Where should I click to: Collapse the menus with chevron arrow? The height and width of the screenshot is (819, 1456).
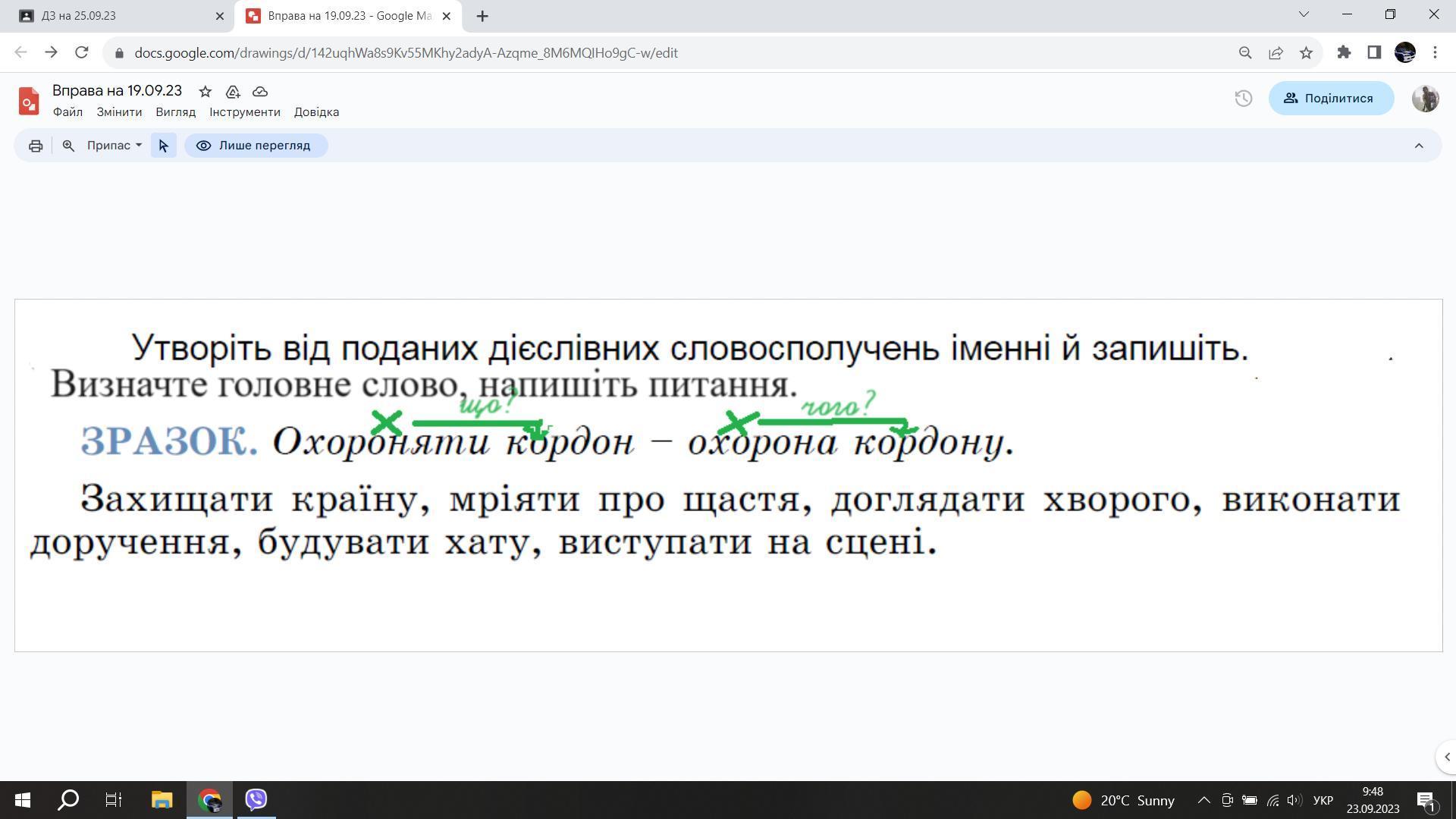[x=1419, y=146]
